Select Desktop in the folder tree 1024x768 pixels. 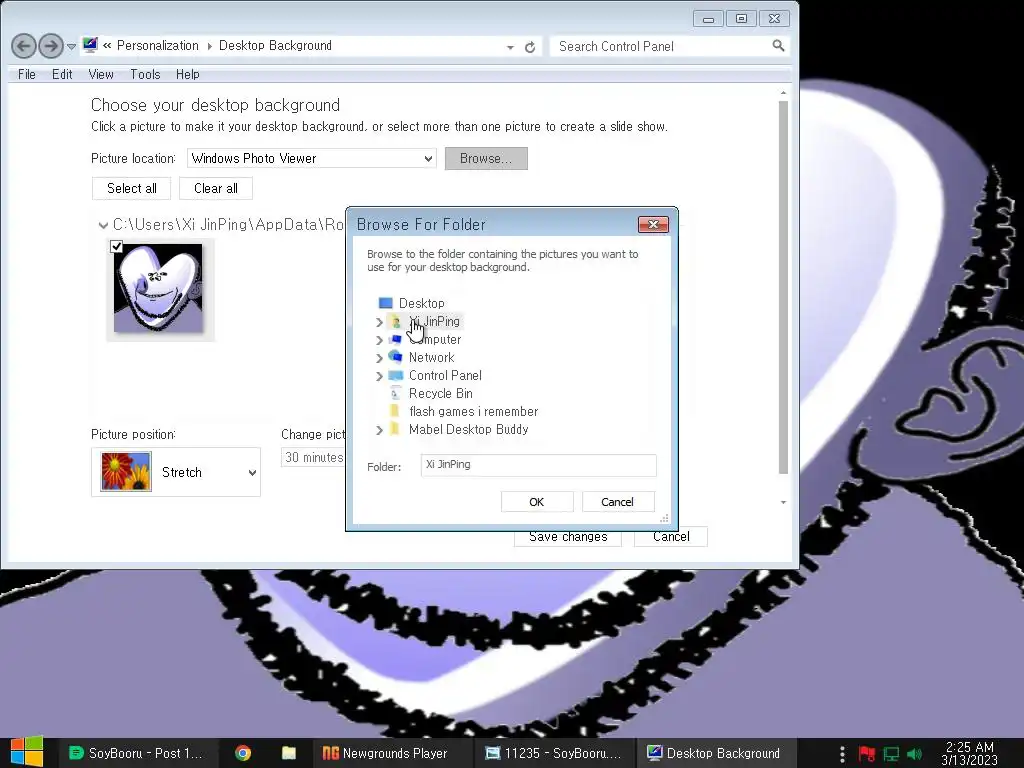point(421,304)
